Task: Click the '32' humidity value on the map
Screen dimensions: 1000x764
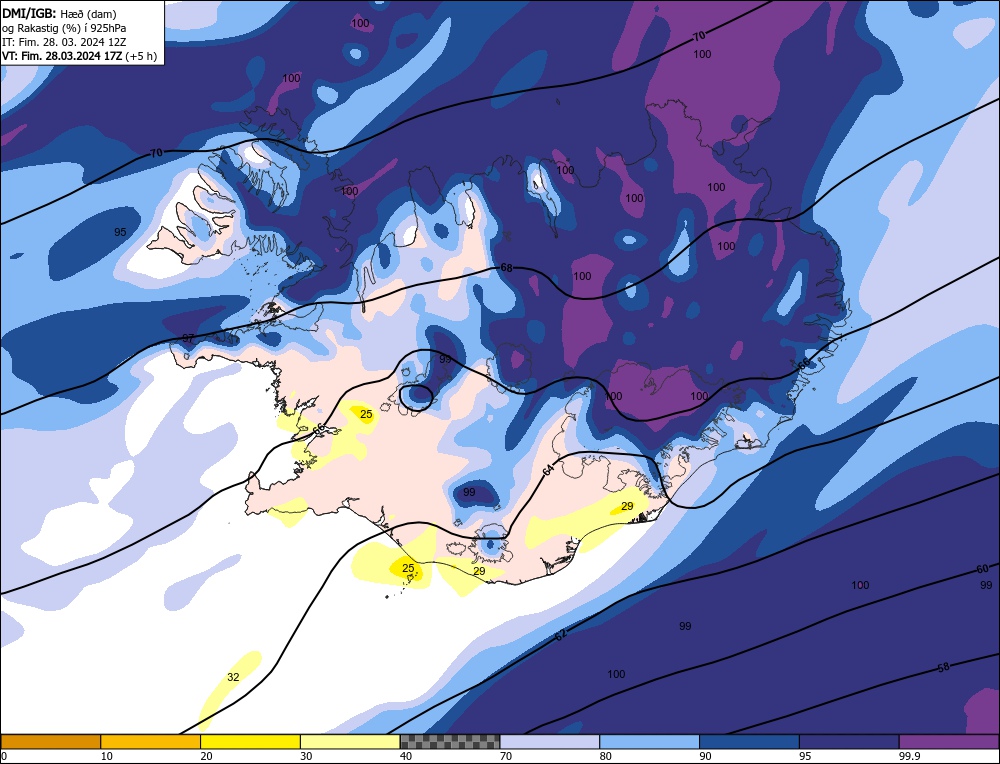Action: [233, 677]
